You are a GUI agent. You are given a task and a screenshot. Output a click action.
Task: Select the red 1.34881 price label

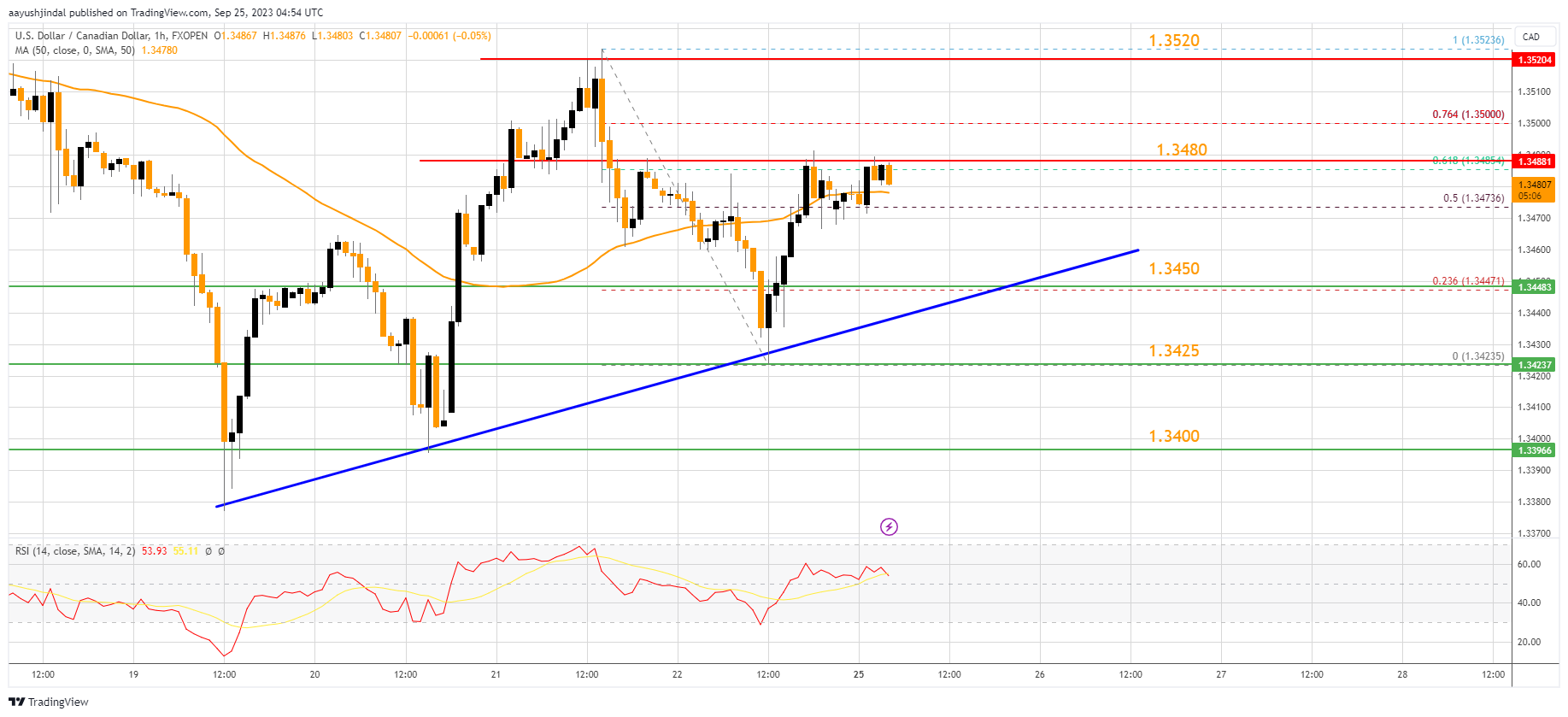coord(1534,161)
